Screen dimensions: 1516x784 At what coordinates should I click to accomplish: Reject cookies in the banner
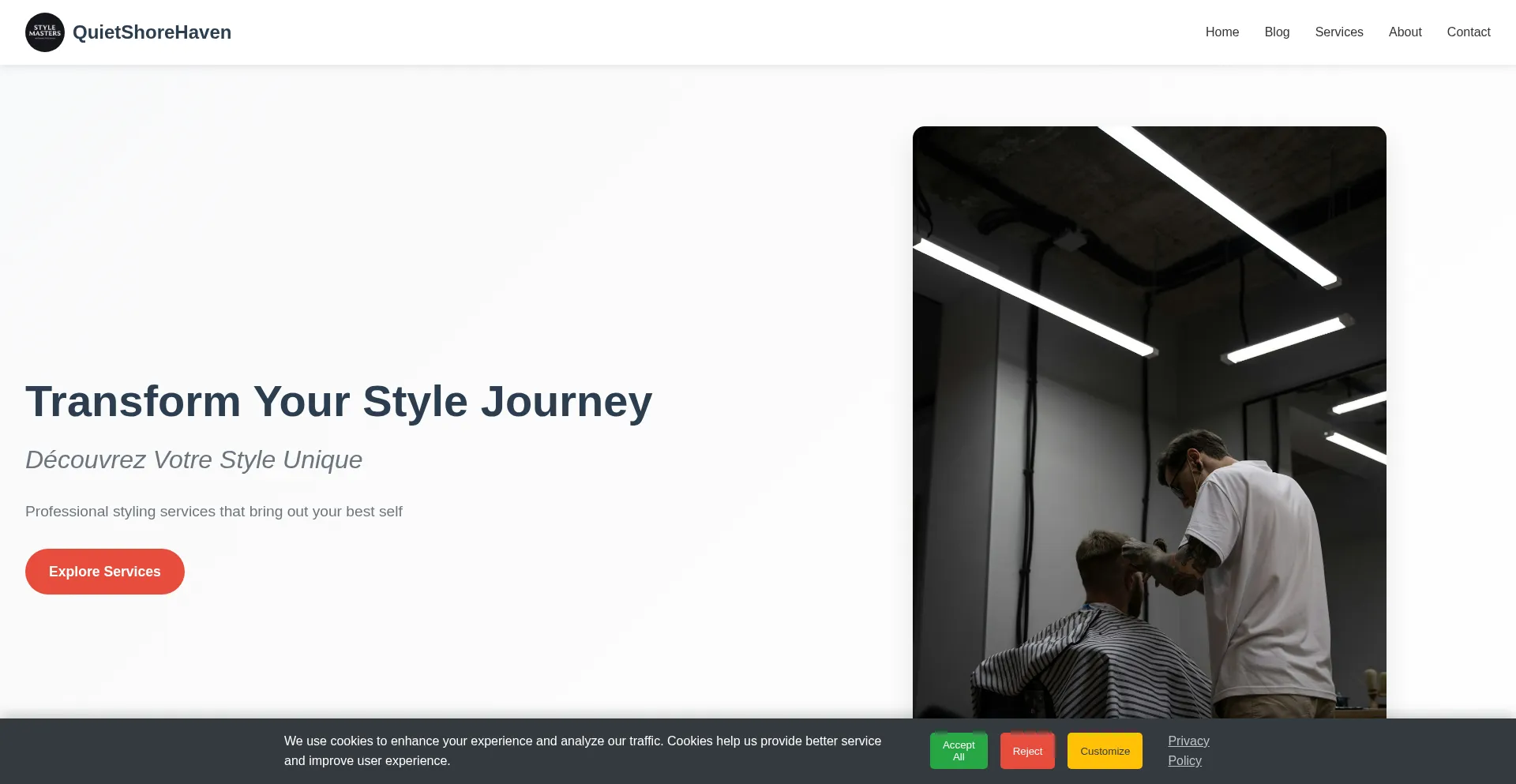coord(1027,751)
